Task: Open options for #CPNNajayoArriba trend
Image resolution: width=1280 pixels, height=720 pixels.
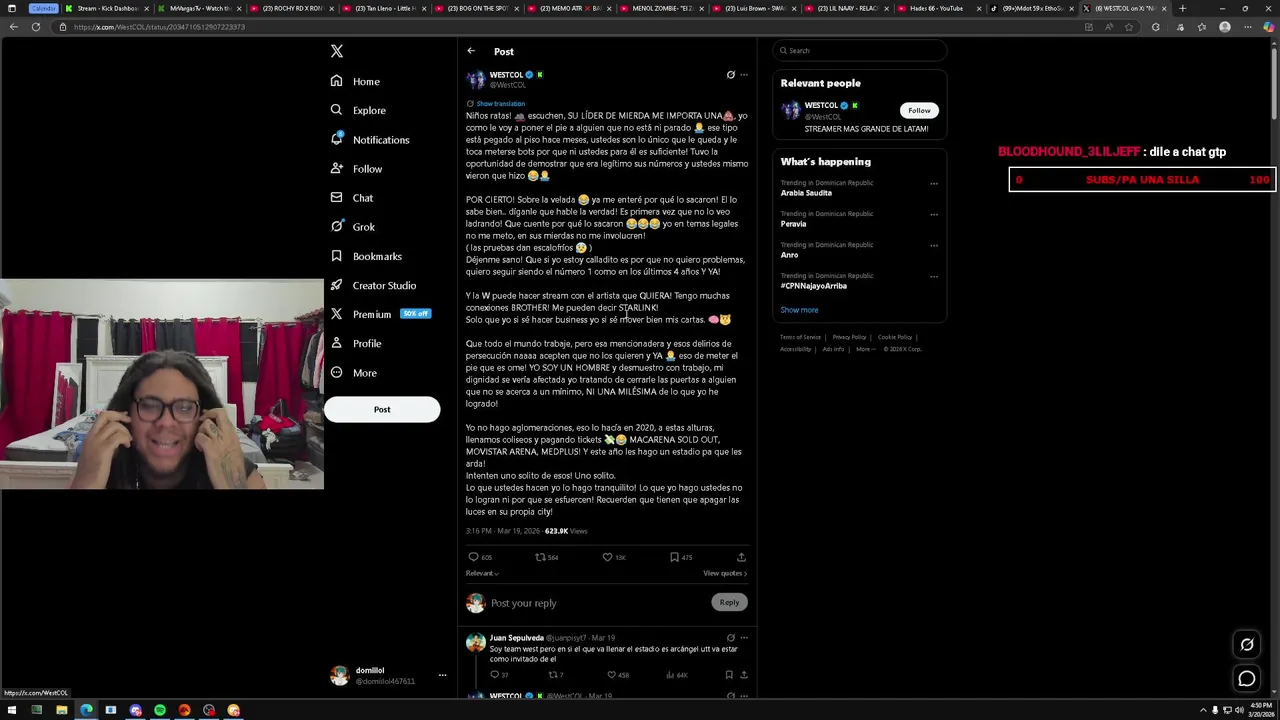Action: point(934,277)
